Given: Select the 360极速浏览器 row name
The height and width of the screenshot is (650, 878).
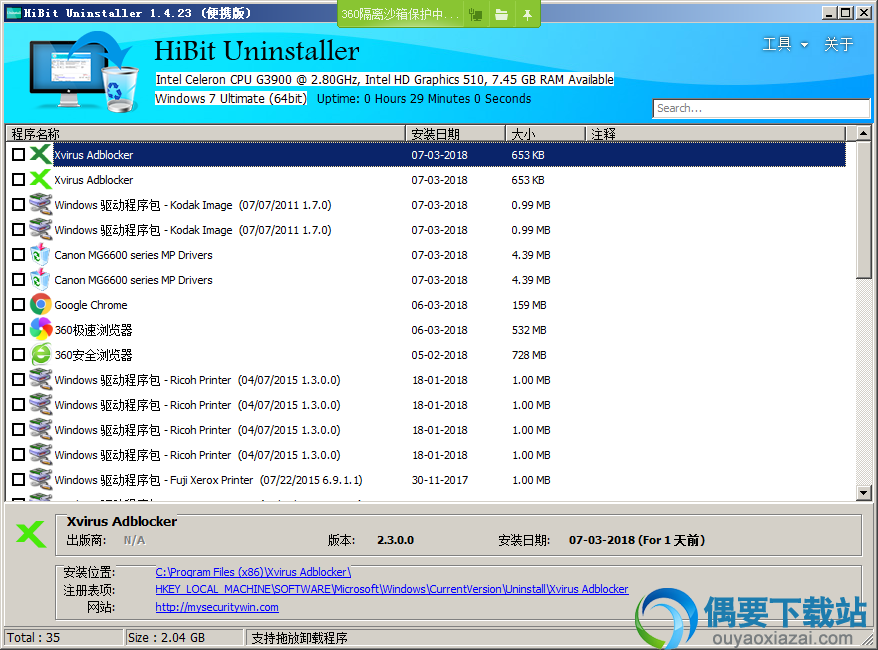Looking at the screenshot, I should [x=94, y=330].
